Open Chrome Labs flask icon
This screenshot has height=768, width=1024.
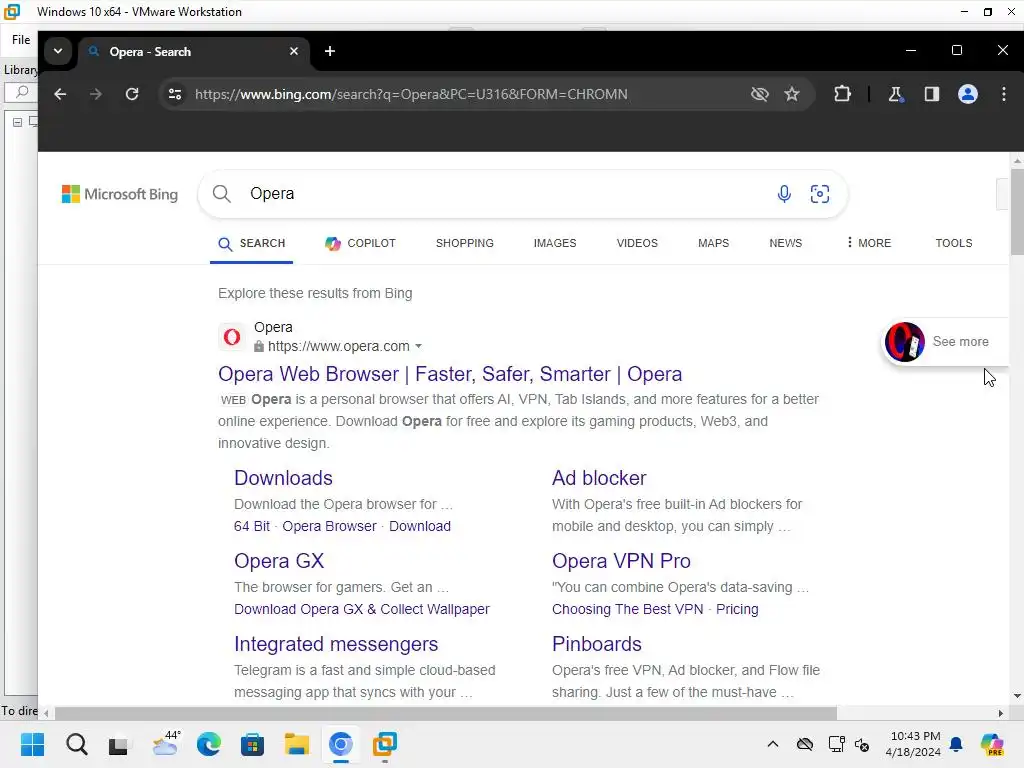click(895, 94)
